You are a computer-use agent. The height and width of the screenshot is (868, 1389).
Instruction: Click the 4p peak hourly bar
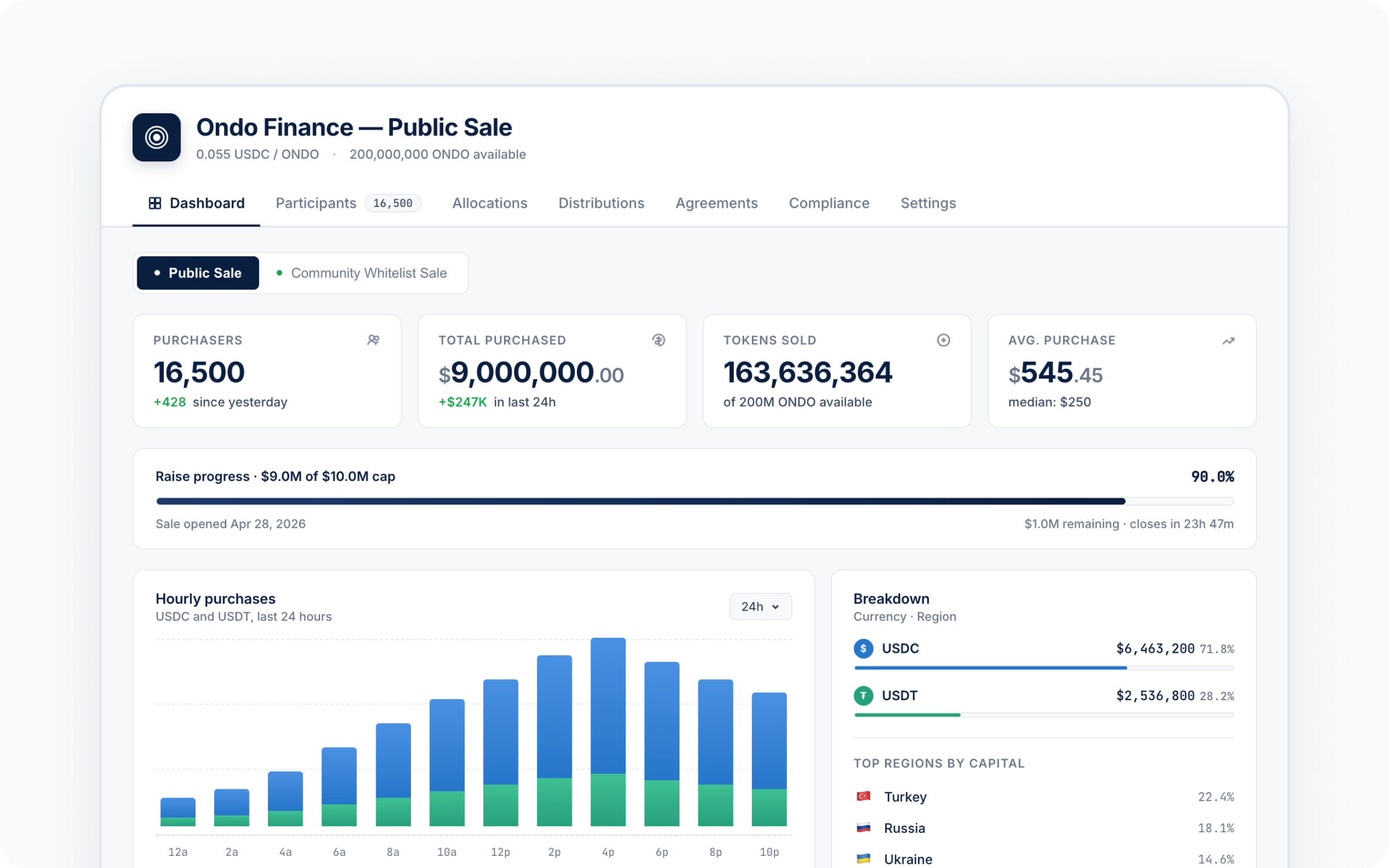coord(608,732)
